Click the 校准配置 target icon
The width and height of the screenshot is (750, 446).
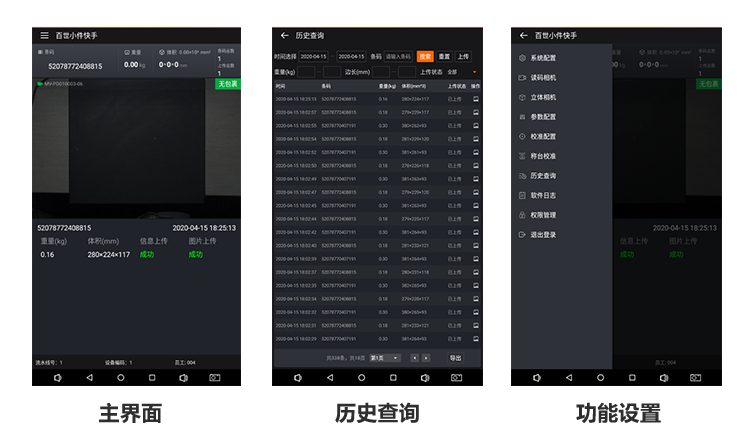tap(522, 136)
